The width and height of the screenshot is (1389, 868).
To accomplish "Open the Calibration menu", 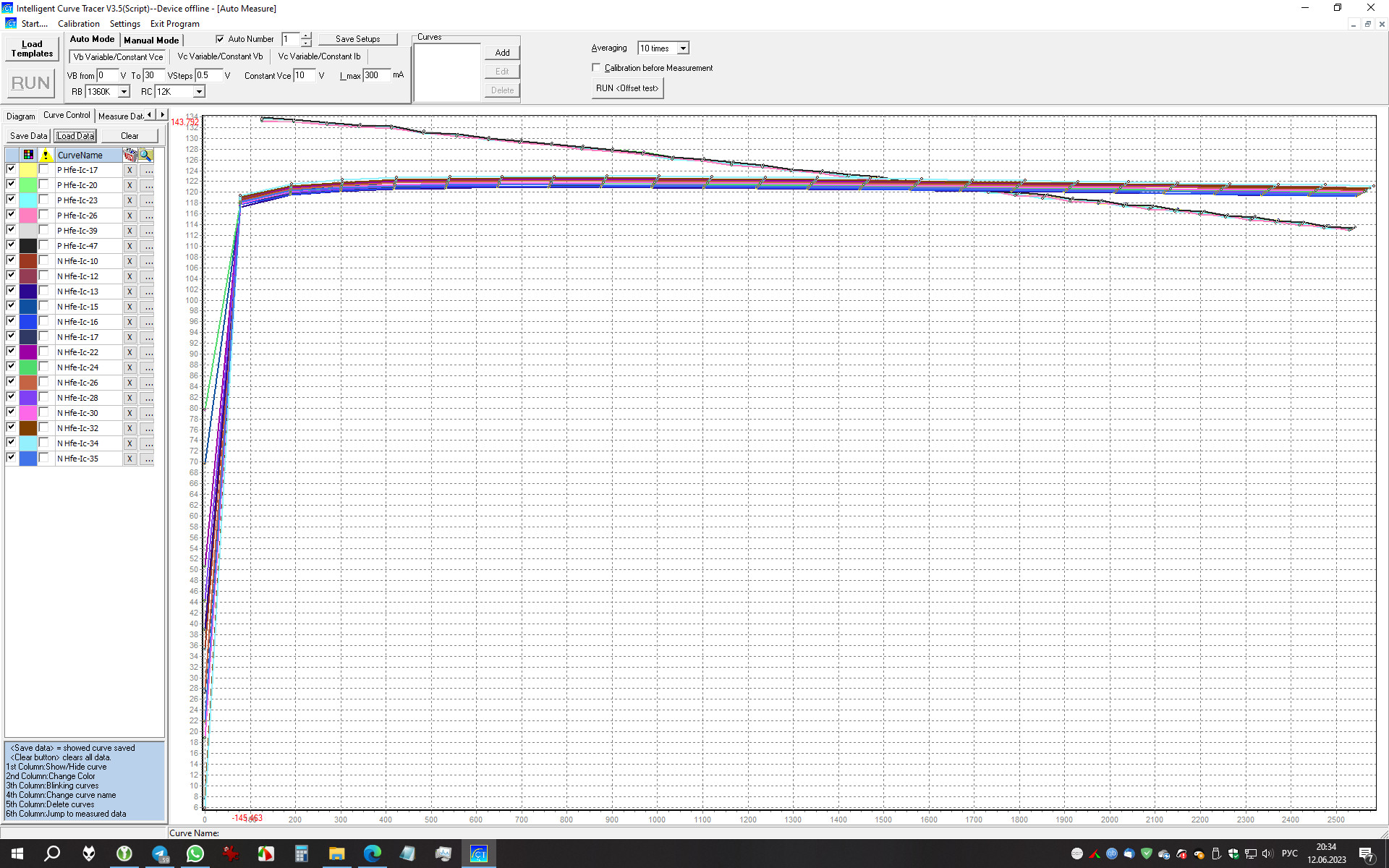I will [x=78, y=24].
